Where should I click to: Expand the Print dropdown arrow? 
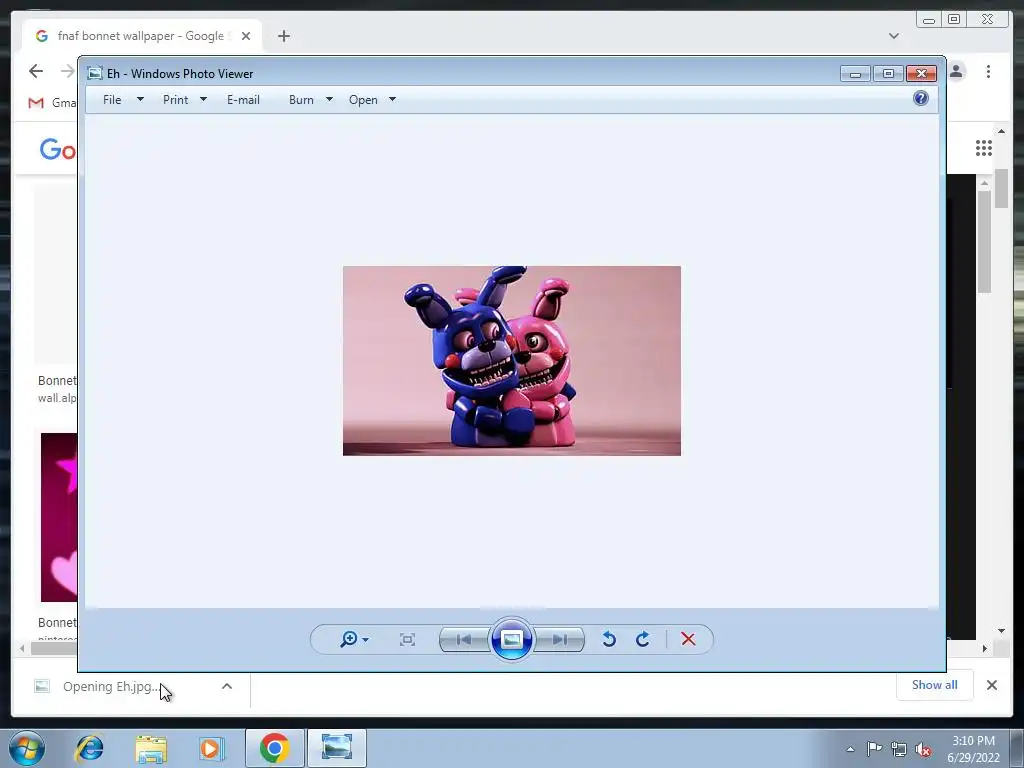203,99
